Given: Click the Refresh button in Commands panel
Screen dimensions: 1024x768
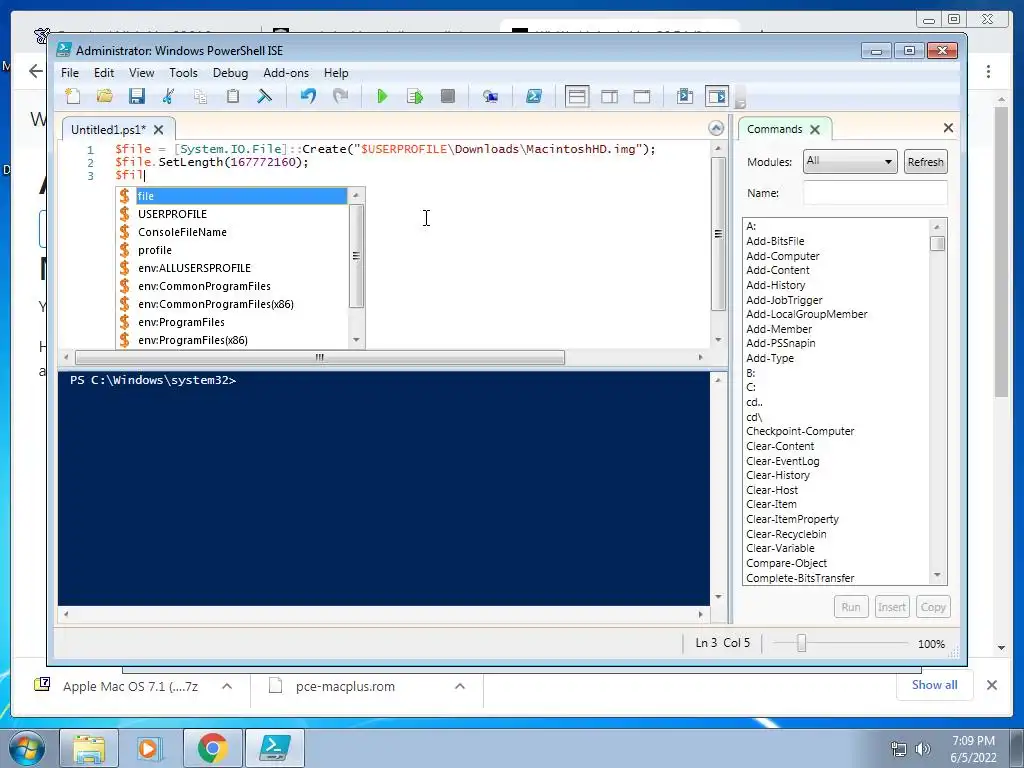Looking at the screenshot, I should [x=925, y=162].
